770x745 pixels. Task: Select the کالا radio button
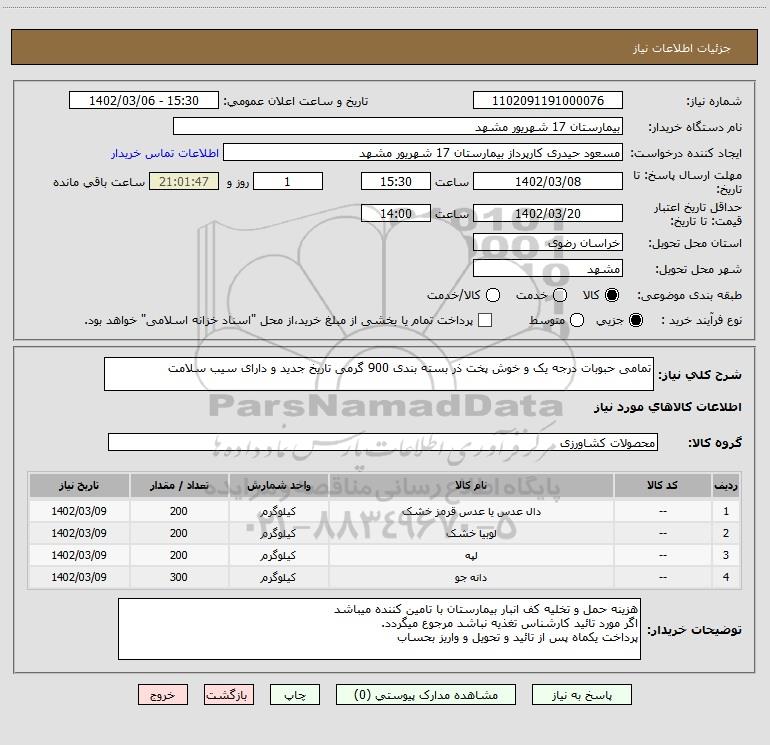tap(612, 295)
